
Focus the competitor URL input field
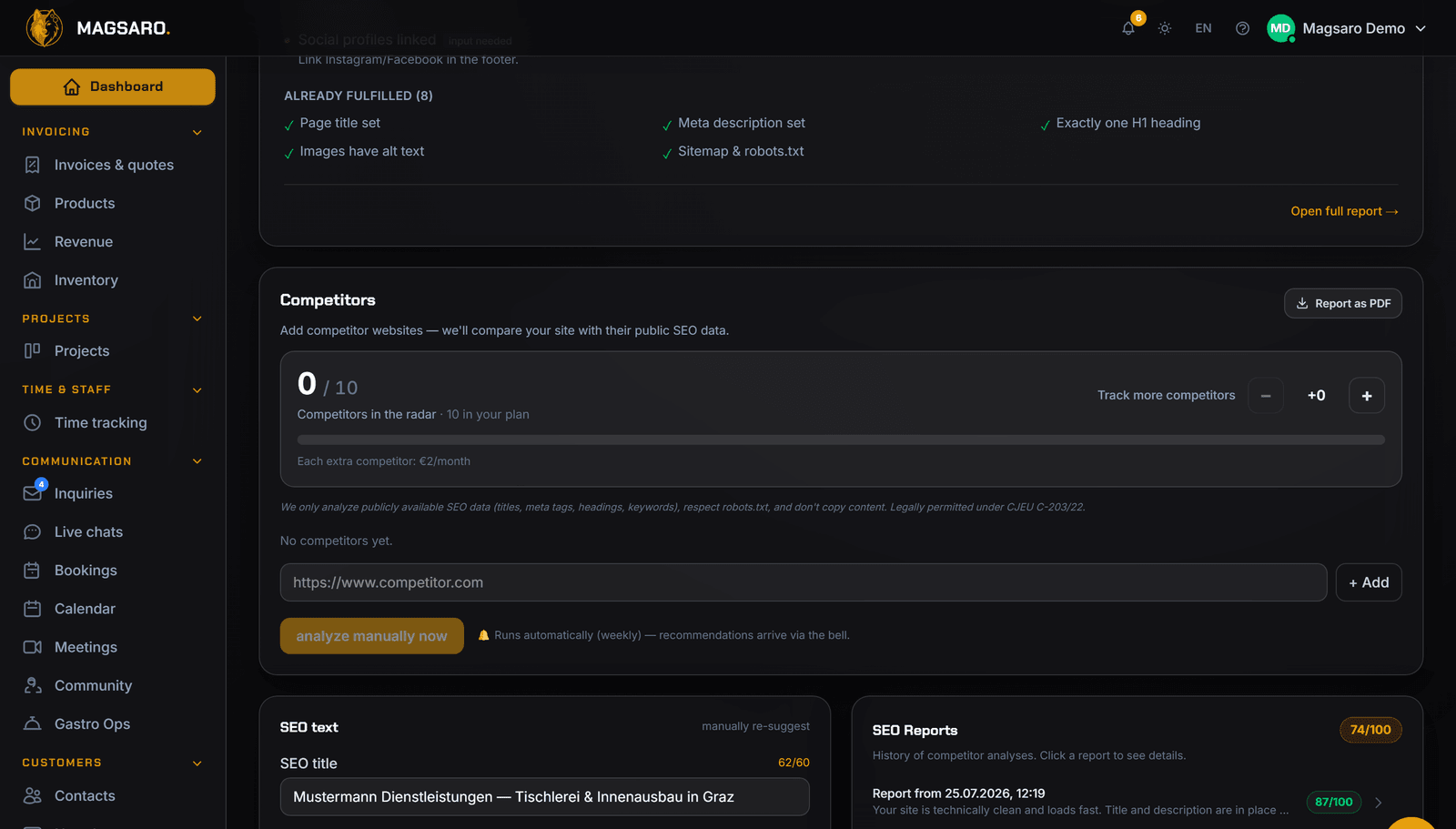[804, 582]
